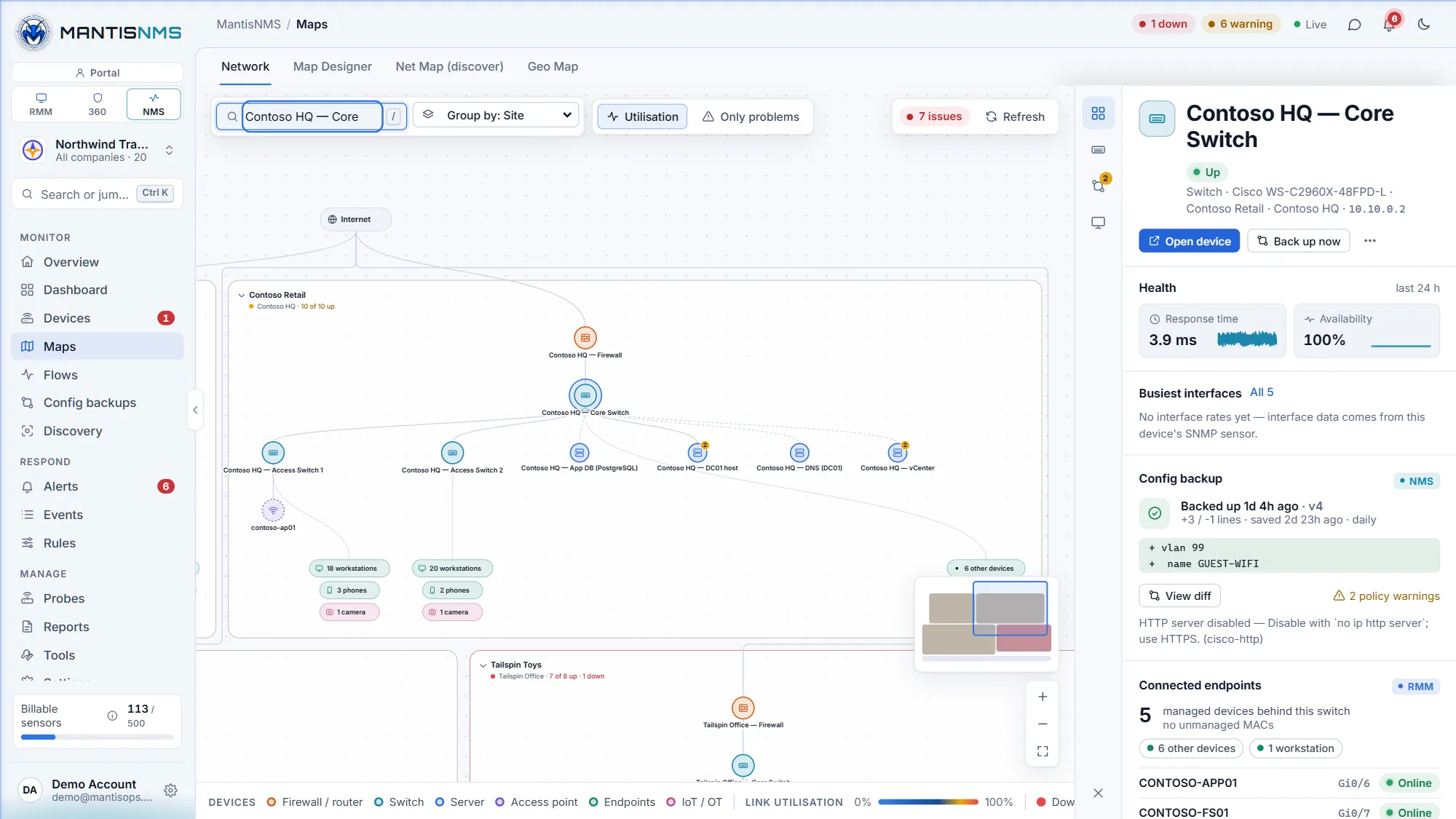
Task: Open account settings gear icon
Action: (x=170, y=790)
